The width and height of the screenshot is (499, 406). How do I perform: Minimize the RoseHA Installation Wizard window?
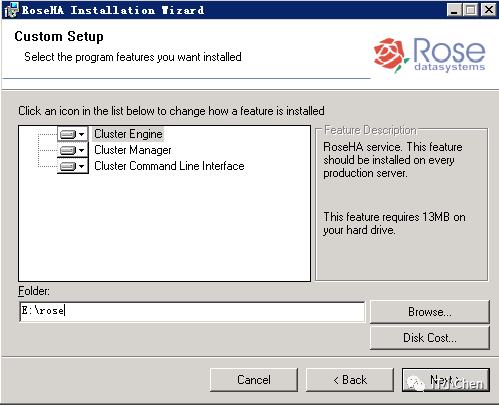point(454,10)
